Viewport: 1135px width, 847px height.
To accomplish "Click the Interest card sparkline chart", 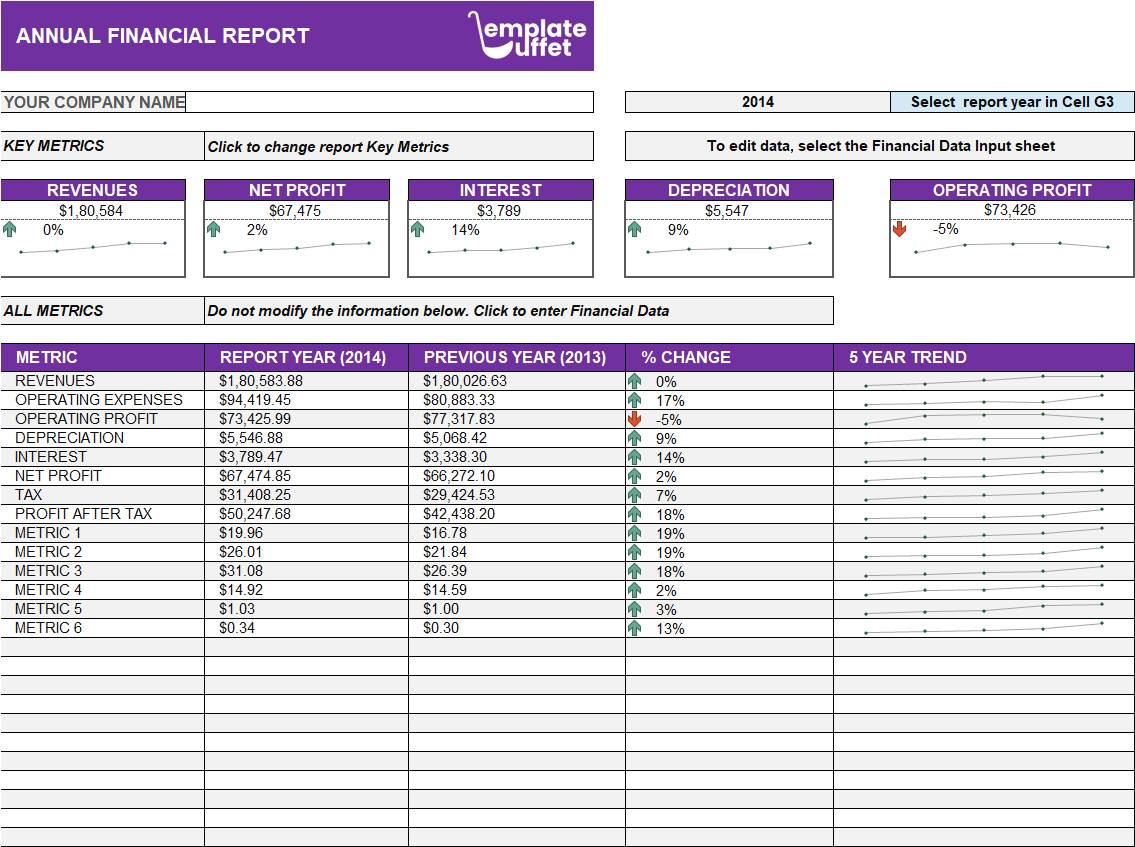I will coord(500,248).
